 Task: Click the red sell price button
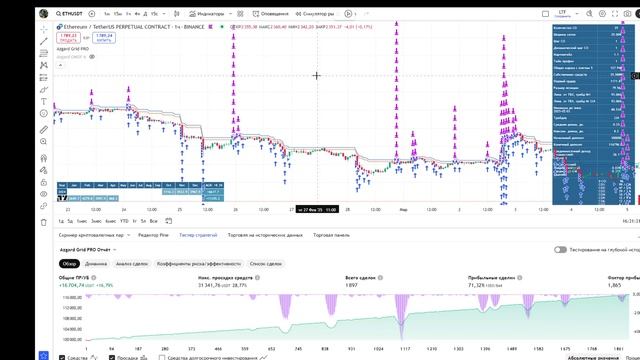click(x=68, y=38)
